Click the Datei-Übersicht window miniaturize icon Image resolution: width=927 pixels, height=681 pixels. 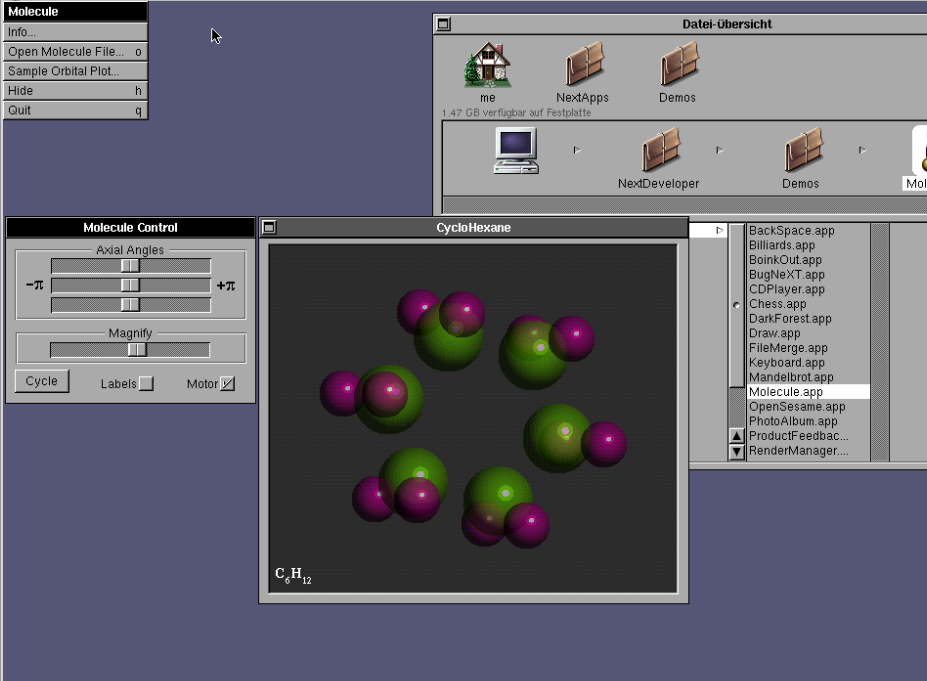444,24
